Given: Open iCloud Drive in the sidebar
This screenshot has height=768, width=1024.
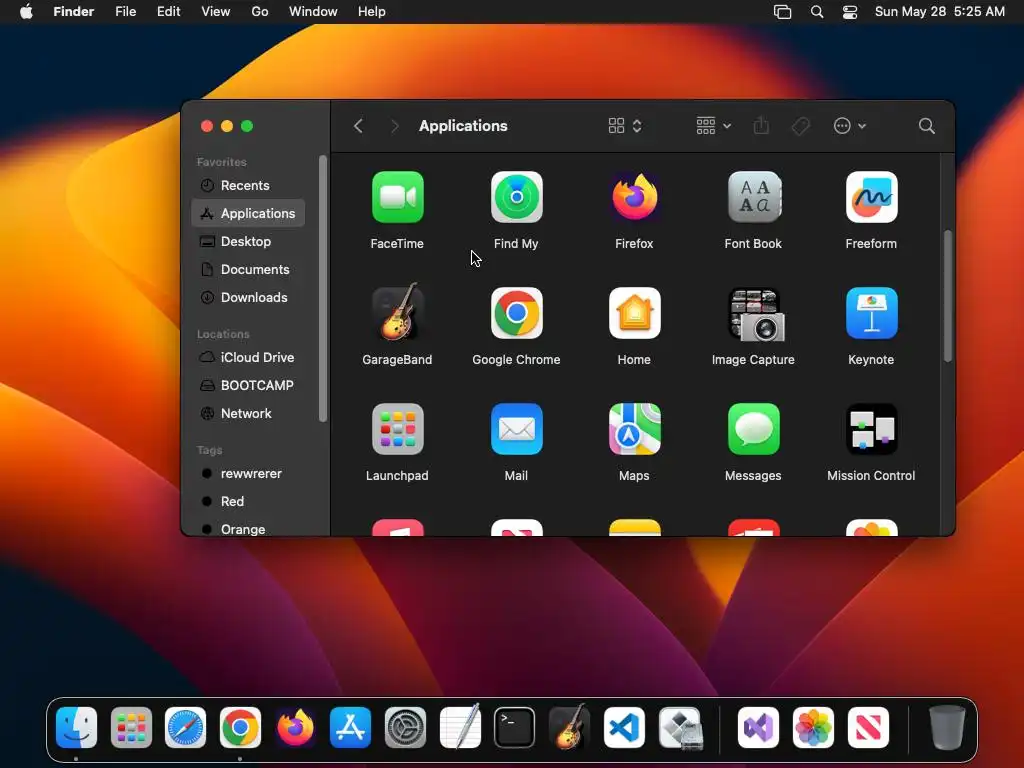Looking at the screenshot, I should pyautogui.click(x=248, y=358).
